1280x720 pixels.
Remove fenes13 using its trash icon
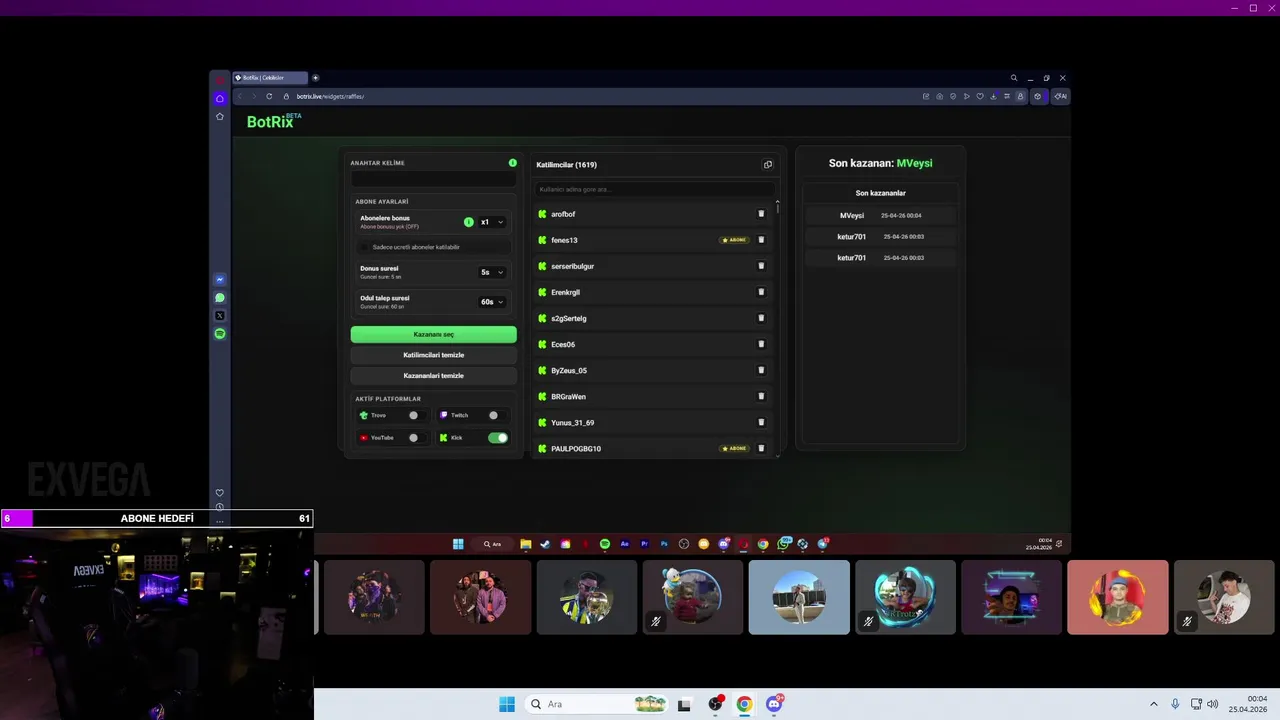pos(761,240)
